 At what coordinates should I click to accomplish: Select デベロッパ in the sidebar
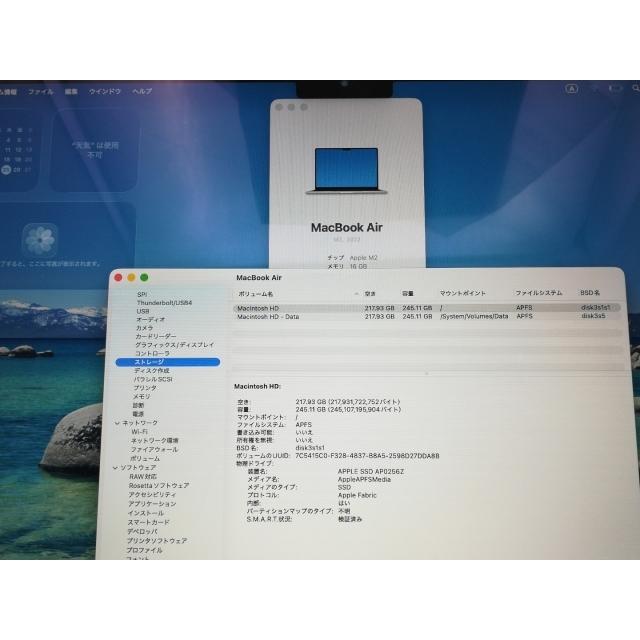click(x=142, y=532)
